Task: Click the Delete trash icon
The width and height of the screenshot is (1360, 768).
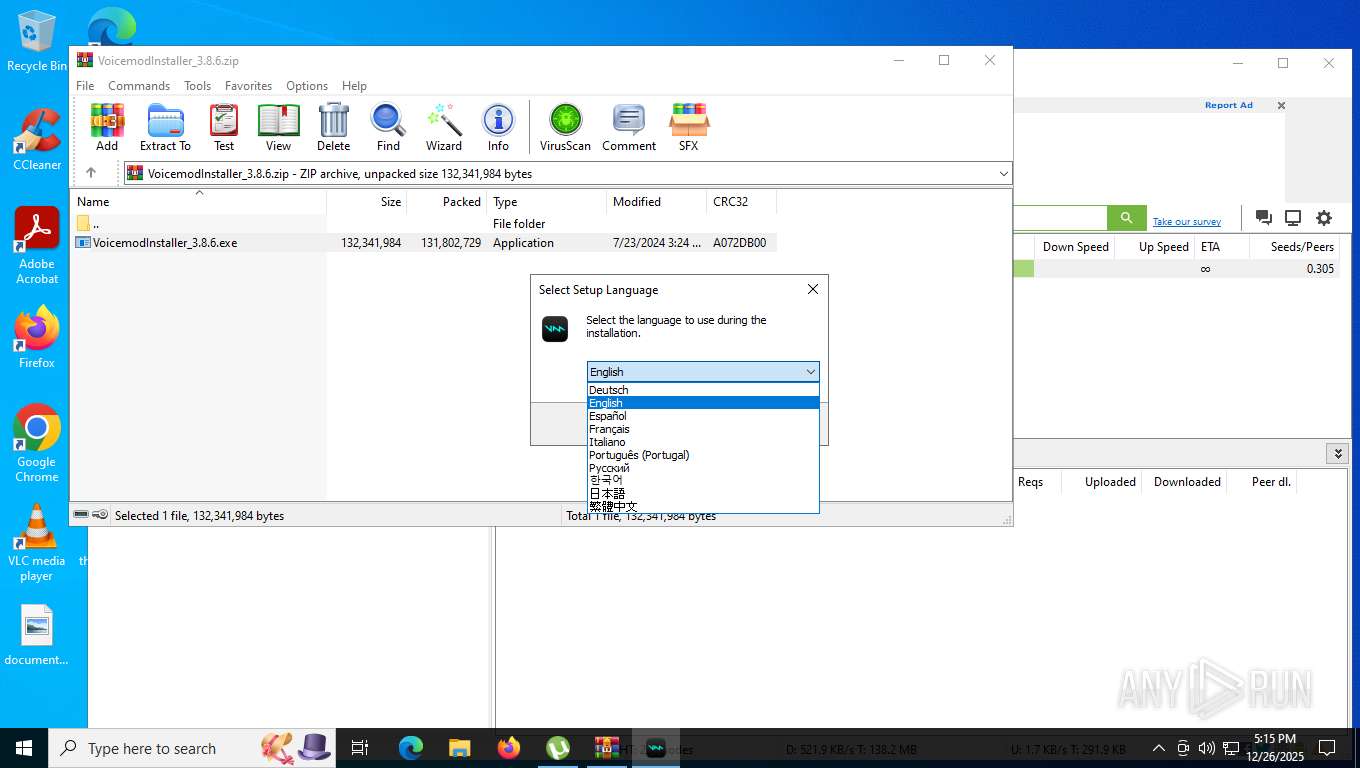Action: [333, 127]
